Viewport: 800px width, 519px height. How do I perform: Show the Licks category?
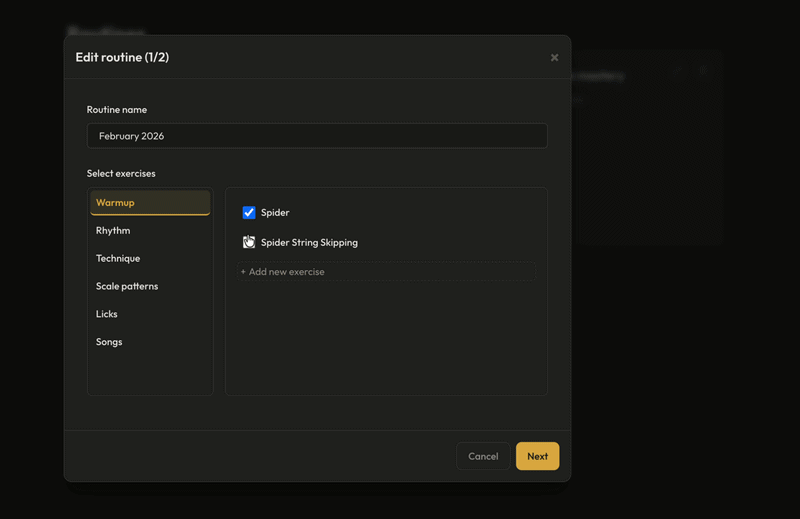tap(150, 314)
